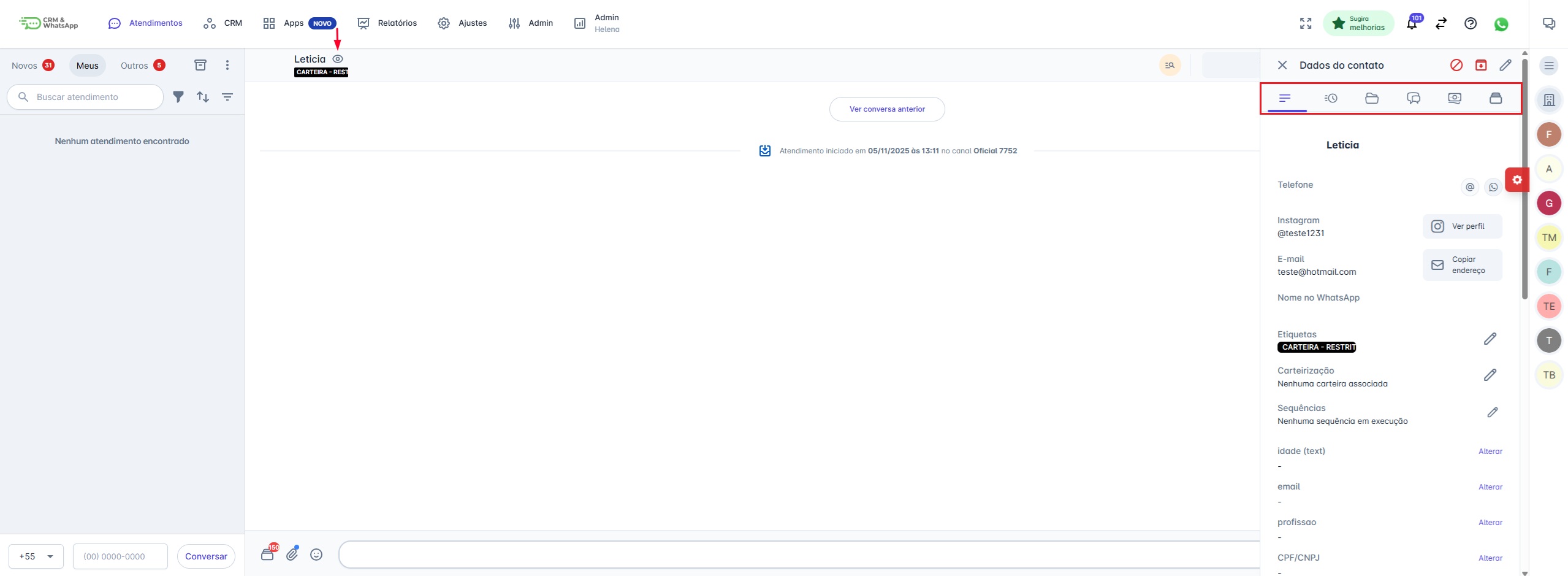
Task: Expand the +55 country code dropdown
Action: (x=36, y=556)
